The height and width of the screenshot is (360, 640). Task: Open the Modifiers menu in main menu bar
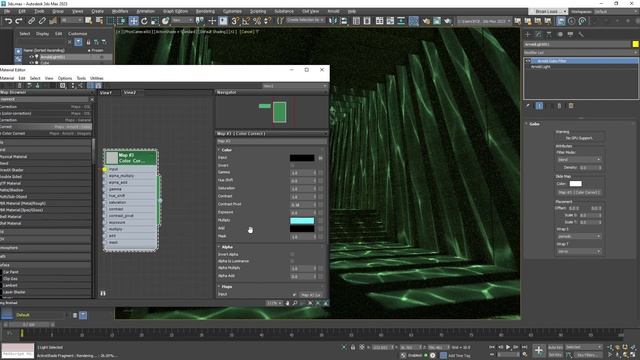tap(120, 11)
